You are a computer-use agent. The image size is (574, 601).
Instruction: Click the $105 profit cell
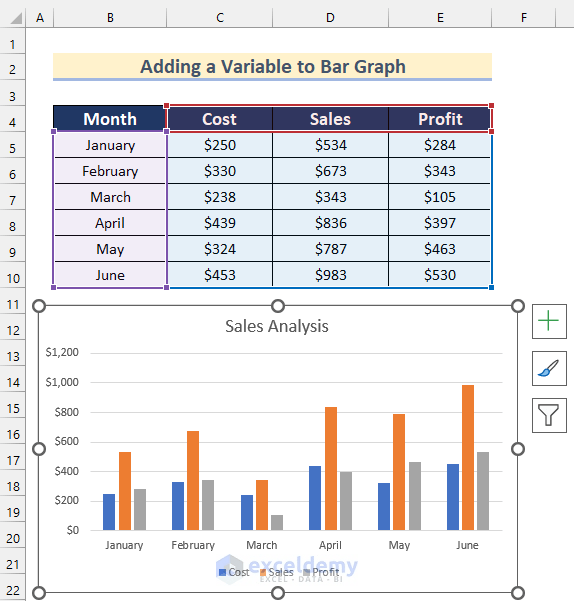pos(440,197)
